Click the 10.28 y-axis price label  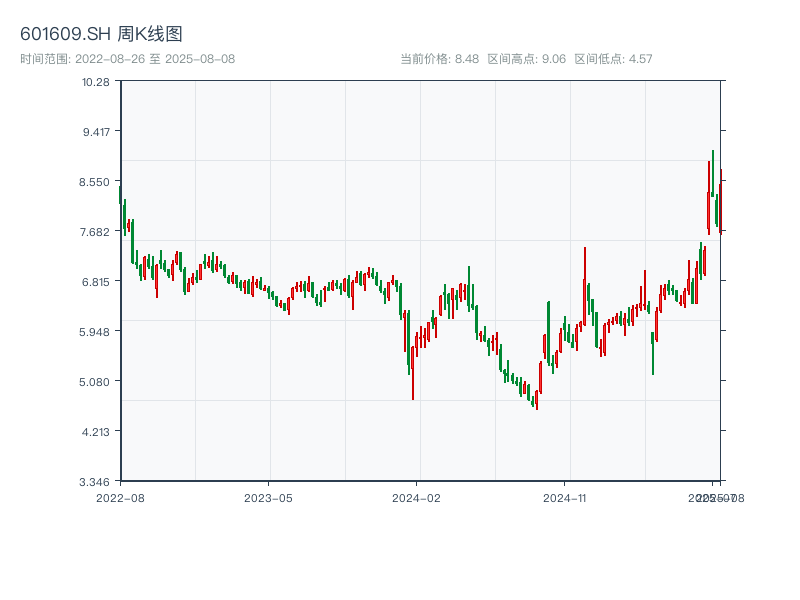pos(96,82)
